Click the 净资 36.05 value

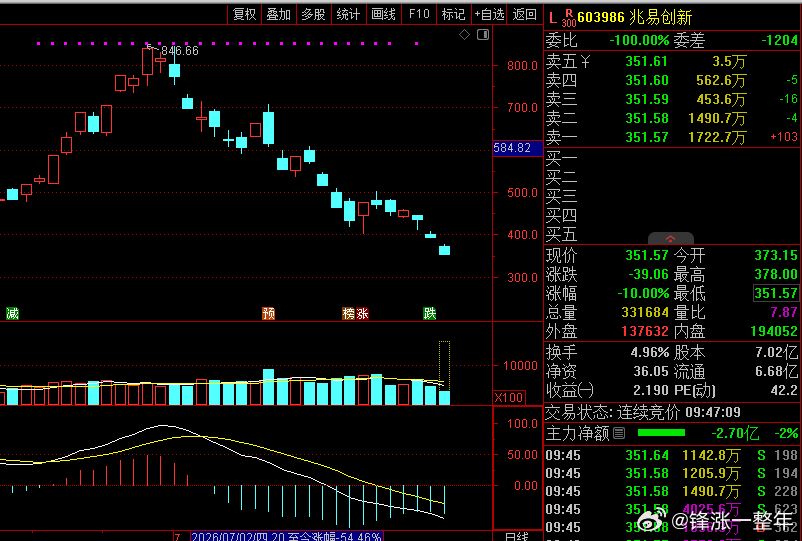coord(651,371)
